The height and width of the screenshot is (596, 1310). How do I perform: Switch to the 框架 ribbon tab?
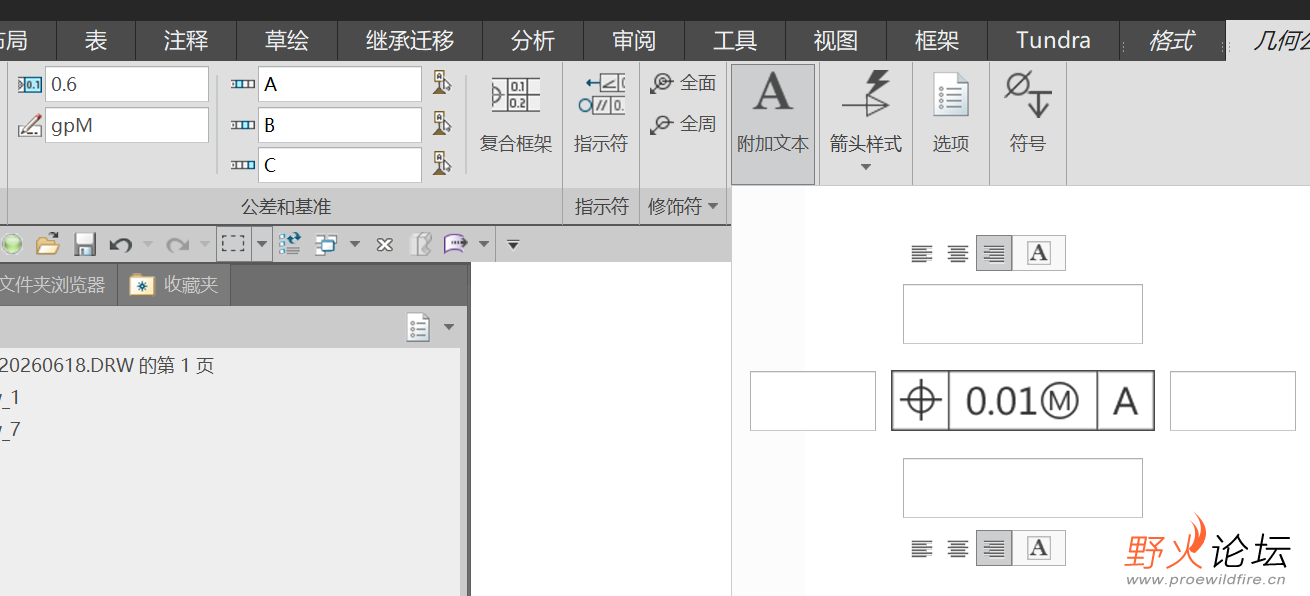pyautogui.click(x=937, y=41)
